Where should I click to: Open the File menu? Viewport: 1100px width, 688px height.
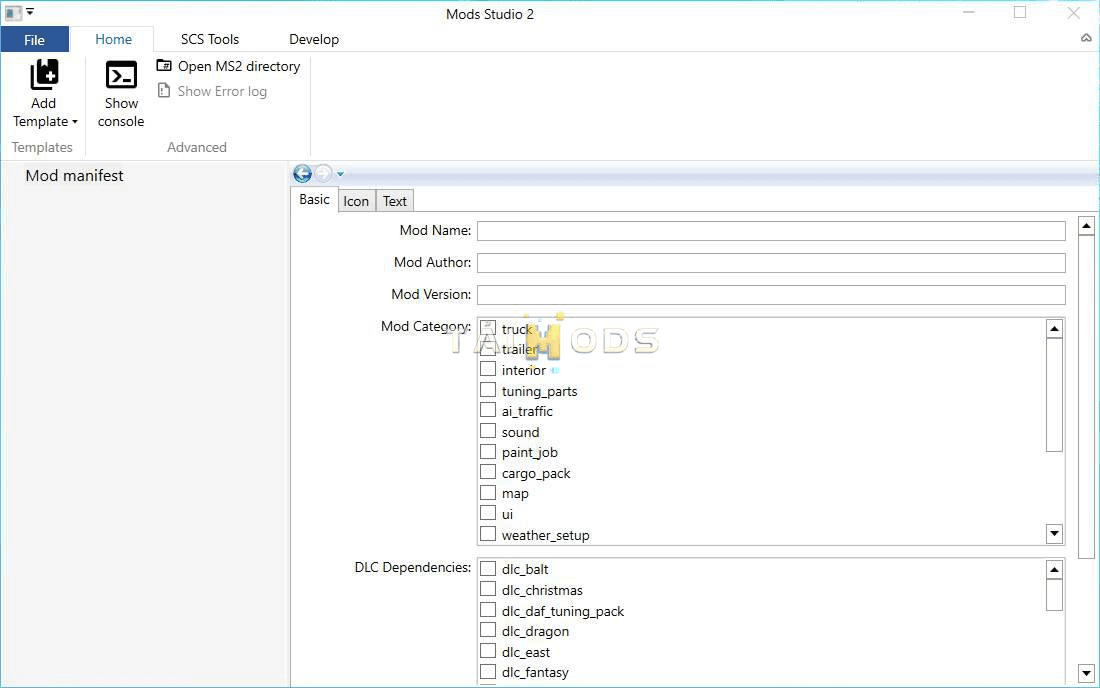(x=34, y=40)
